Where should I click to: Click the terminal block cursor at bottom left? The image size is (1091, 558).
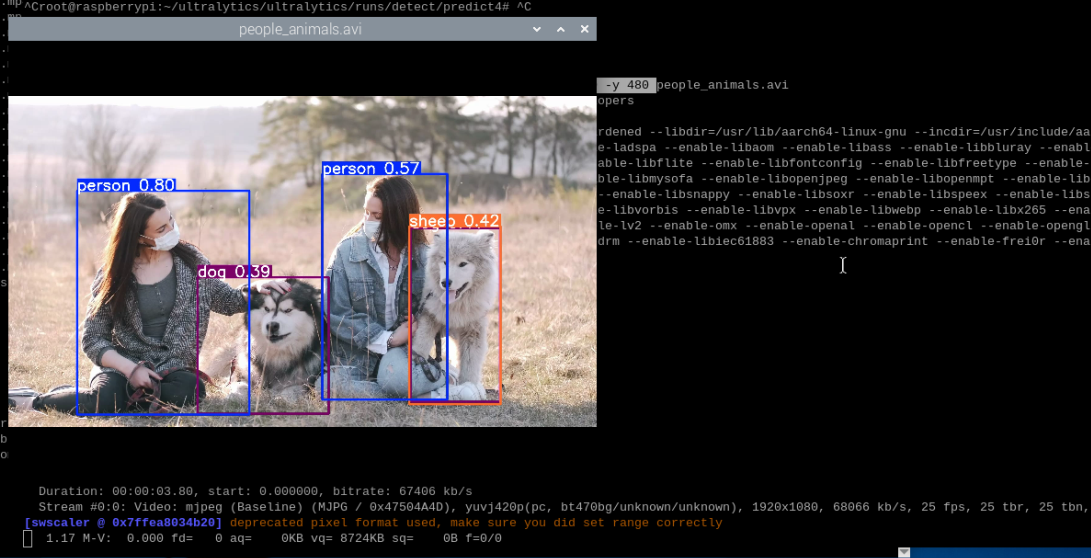[x=27, y=539]
